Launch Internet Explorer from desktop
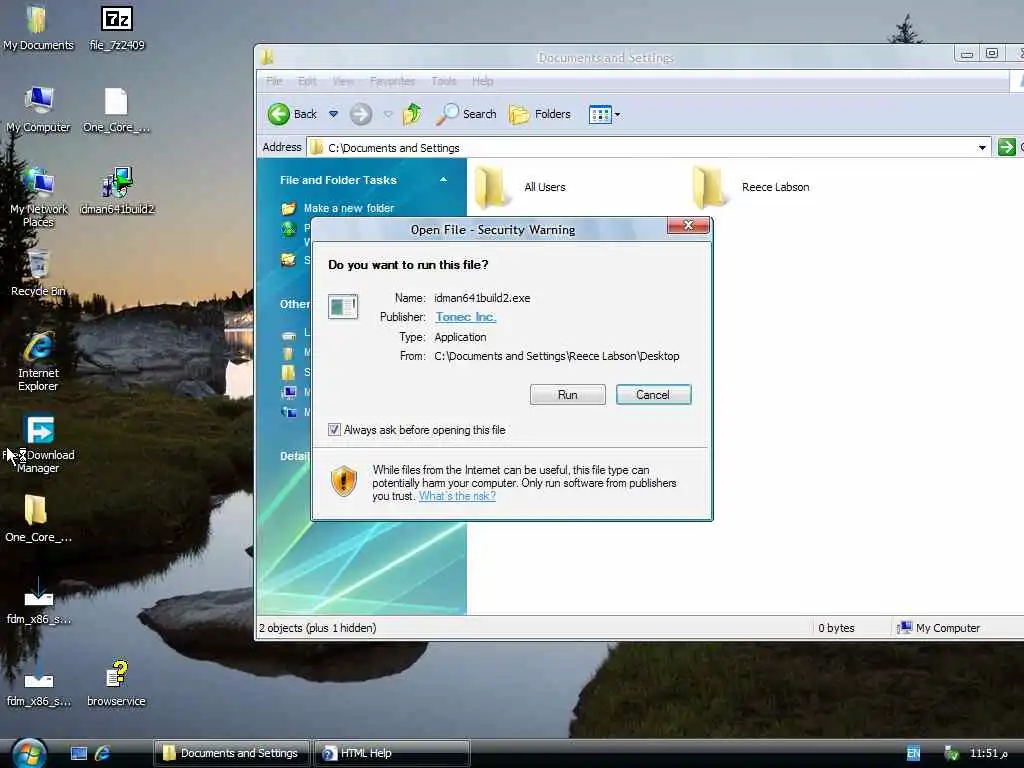Screen dimensions: 1024x768 click(x=38, y=361)
